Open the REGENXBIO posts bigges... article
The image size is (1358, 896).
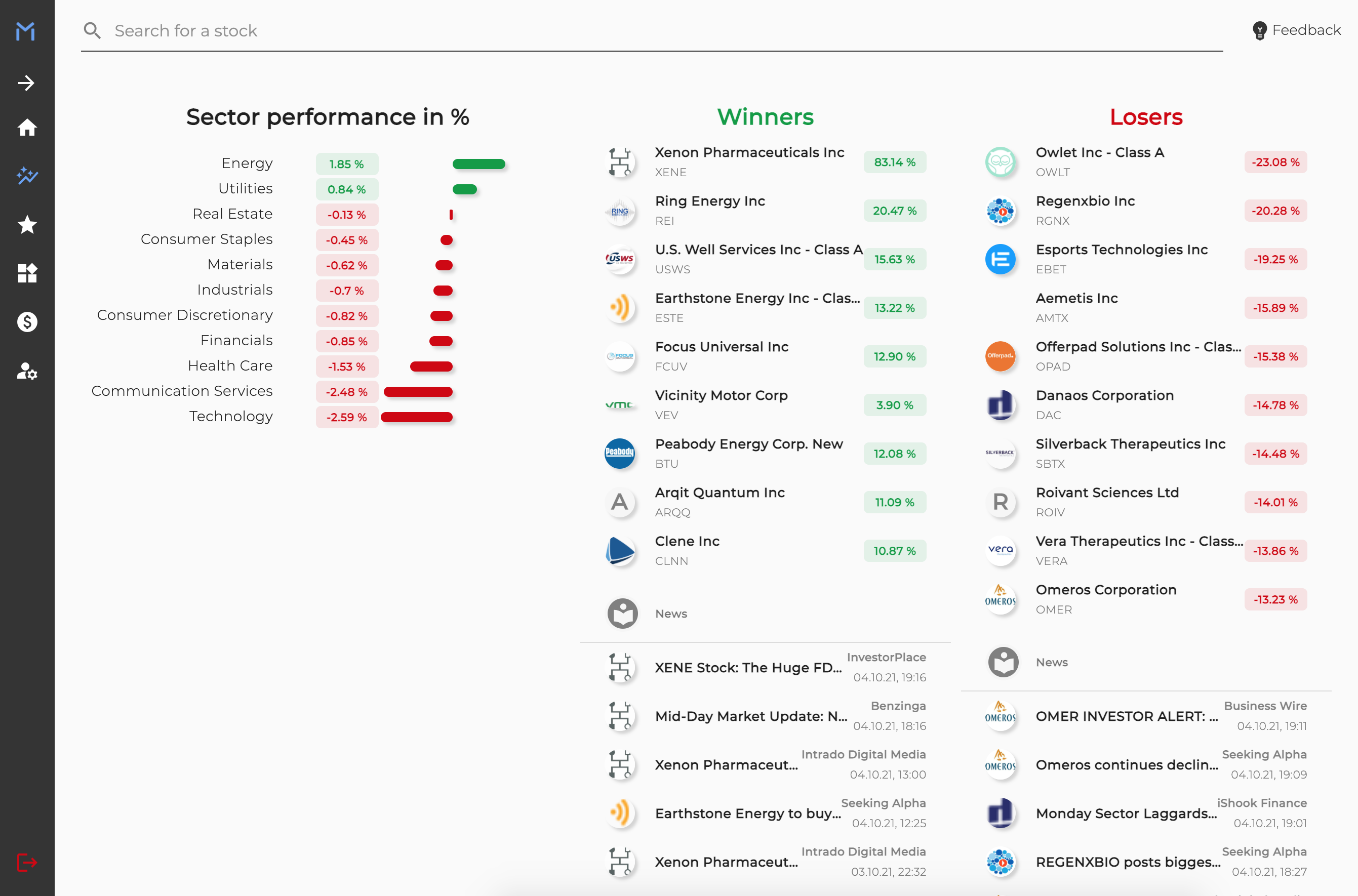click(x=1146, y=862)
